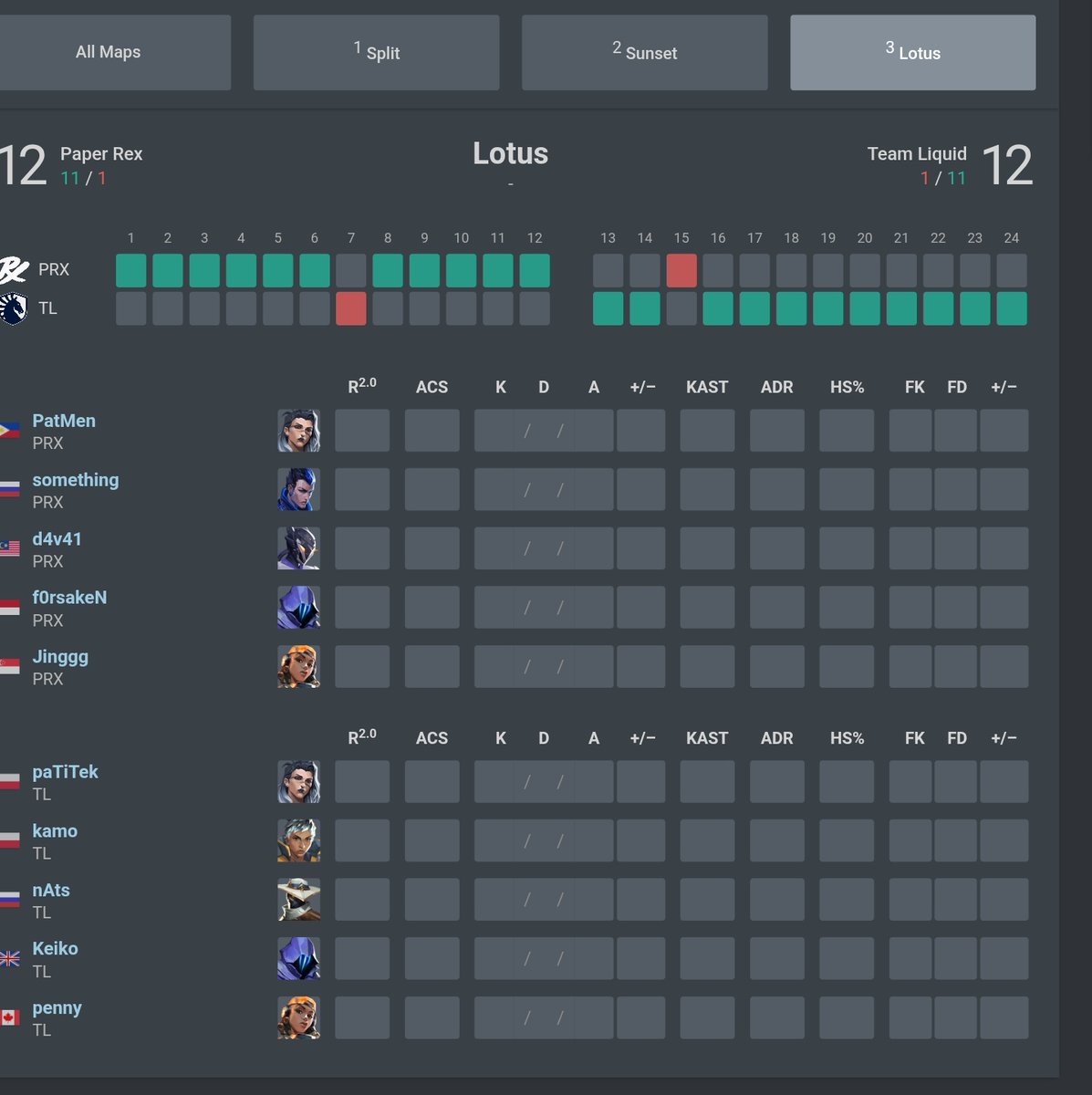The height and width of the screenshot is (1095, 1092).
Task: Click the ACS header in PRX table
Action: (432, 387)
